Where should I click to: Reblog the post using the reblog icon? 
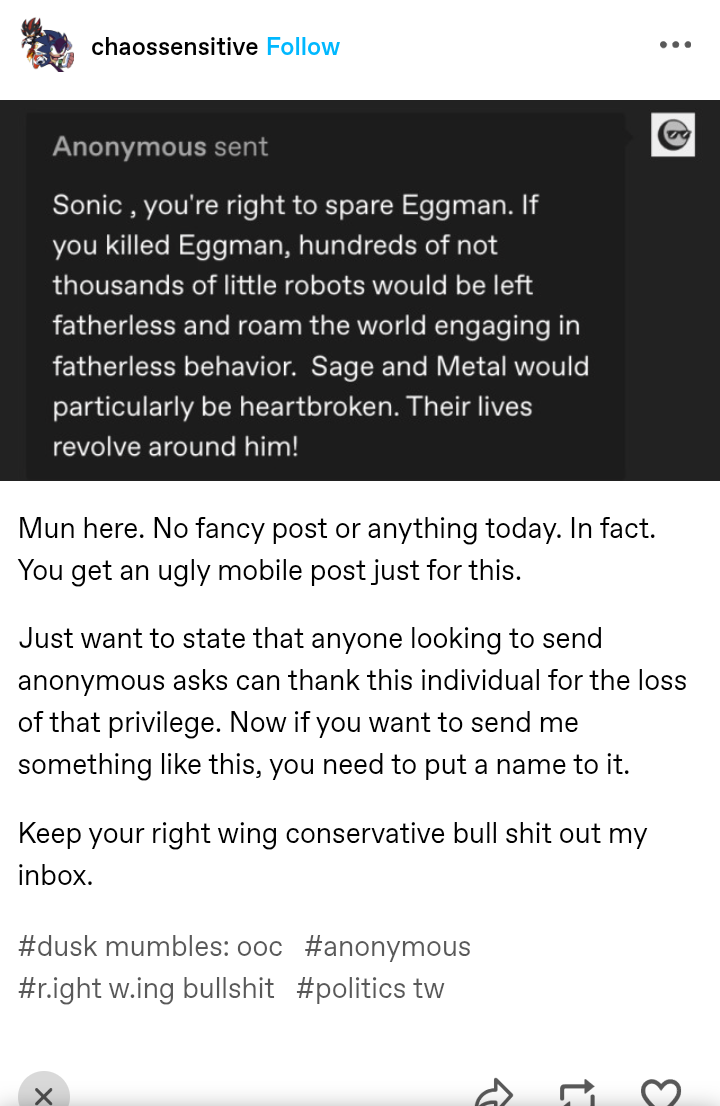(x=577, y=1093)
